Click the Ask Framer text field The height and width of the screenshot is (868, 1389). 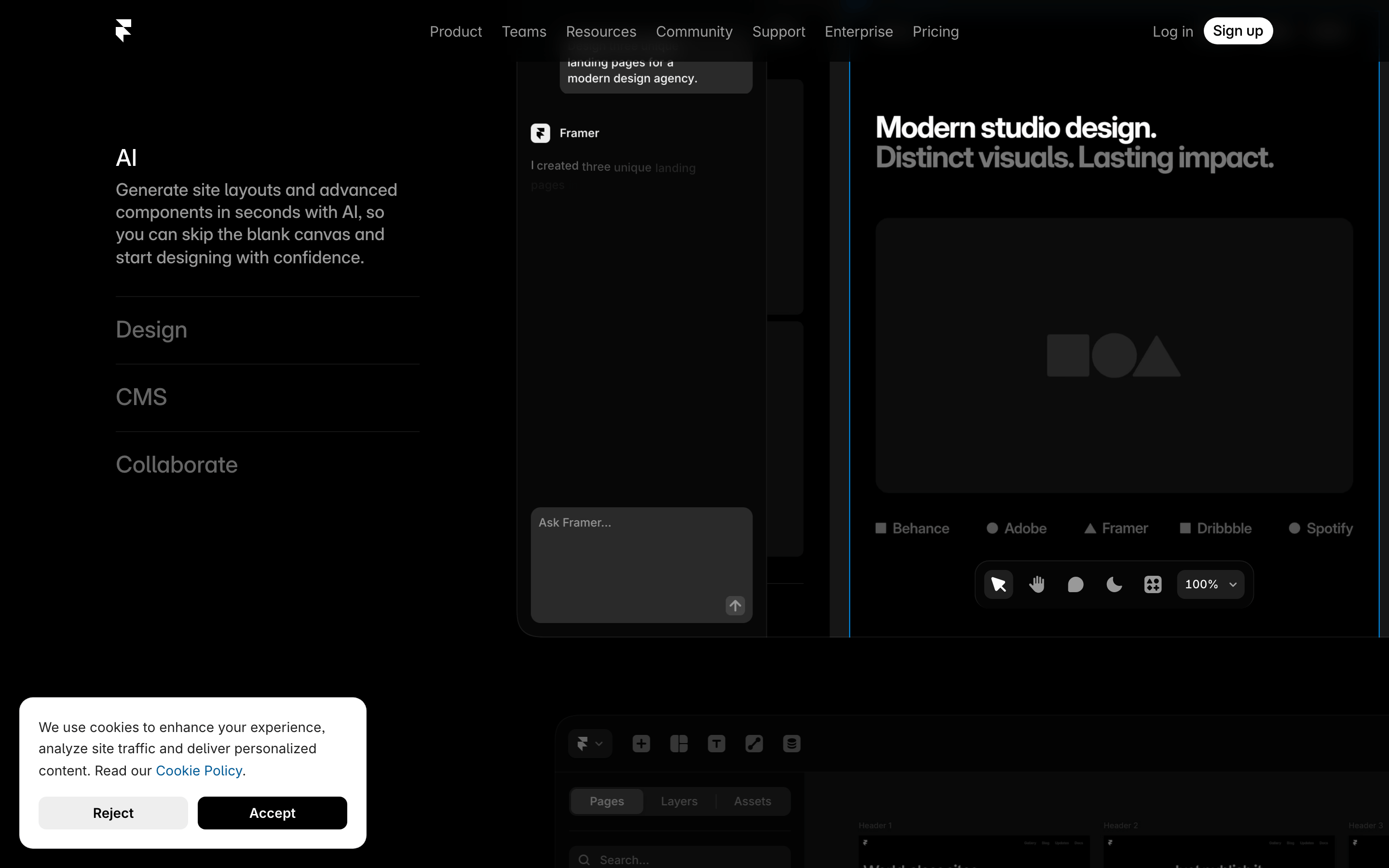[x=641, y=565]
